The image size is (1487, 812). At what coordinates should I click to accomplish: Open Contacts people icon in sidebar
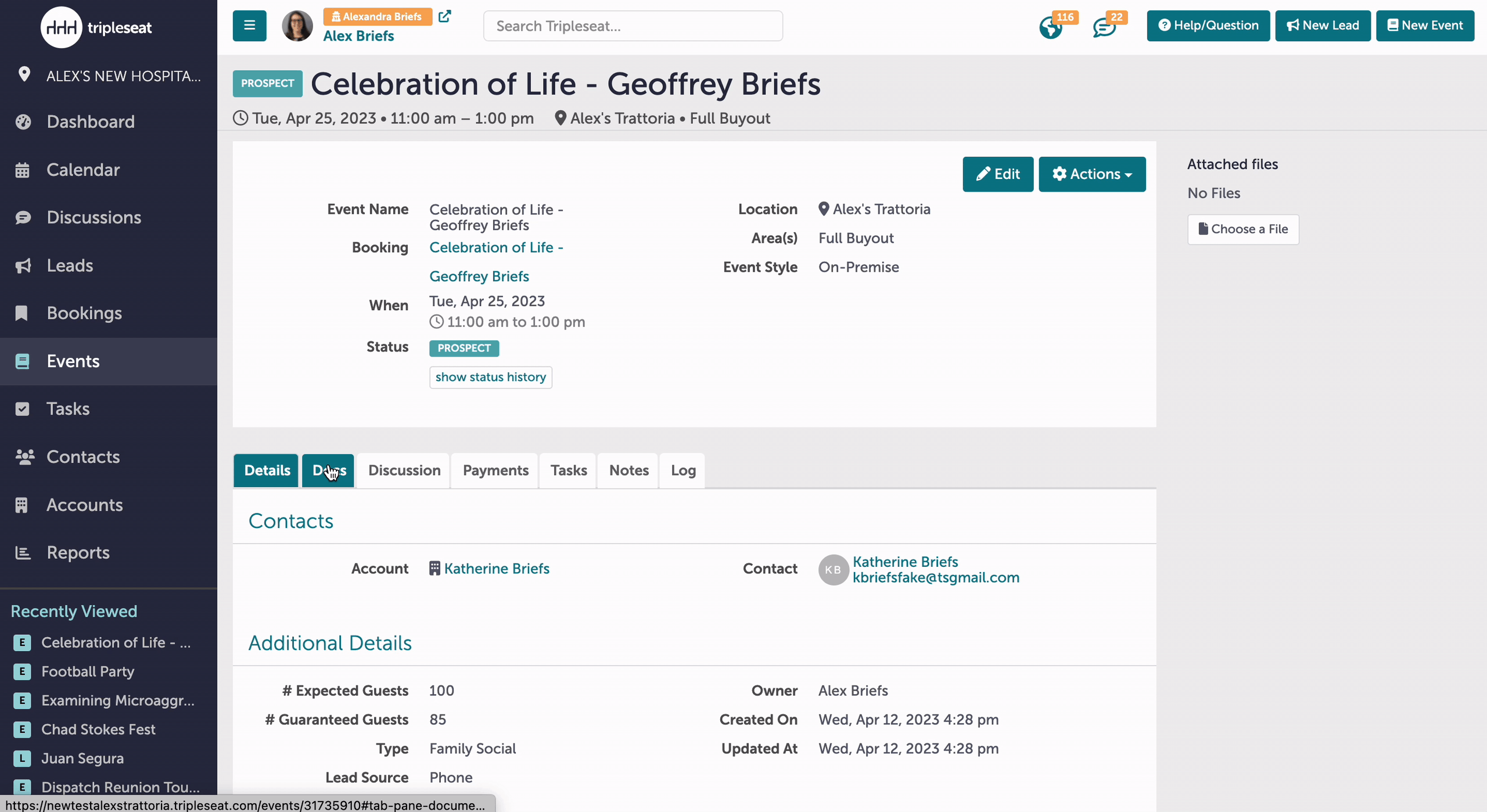tap(24, 457)
